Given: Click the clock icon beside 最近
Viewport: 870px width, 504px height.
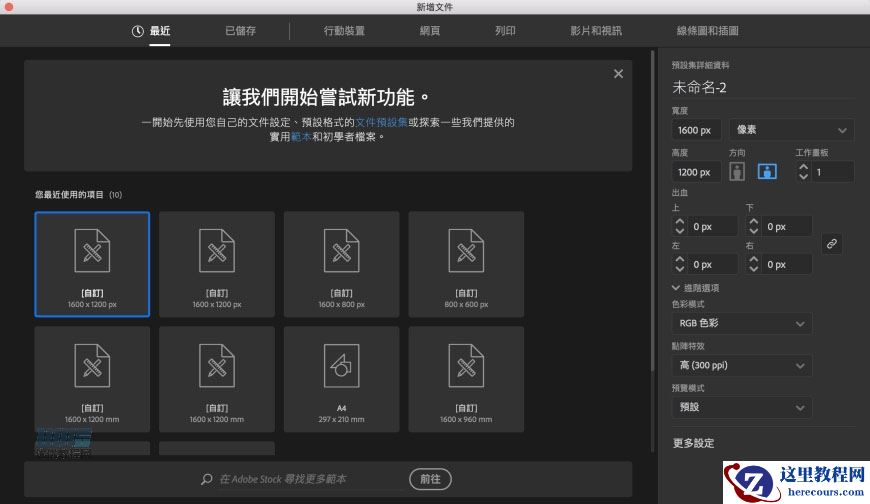Looking at the screenshot, I should 138,32.
